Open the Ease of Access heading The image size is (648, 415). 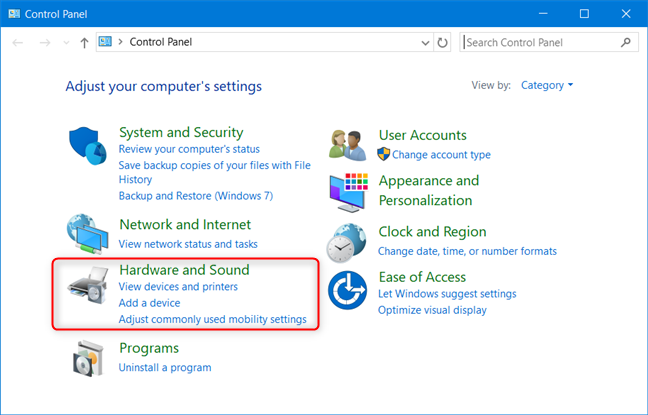pos(422,277)
